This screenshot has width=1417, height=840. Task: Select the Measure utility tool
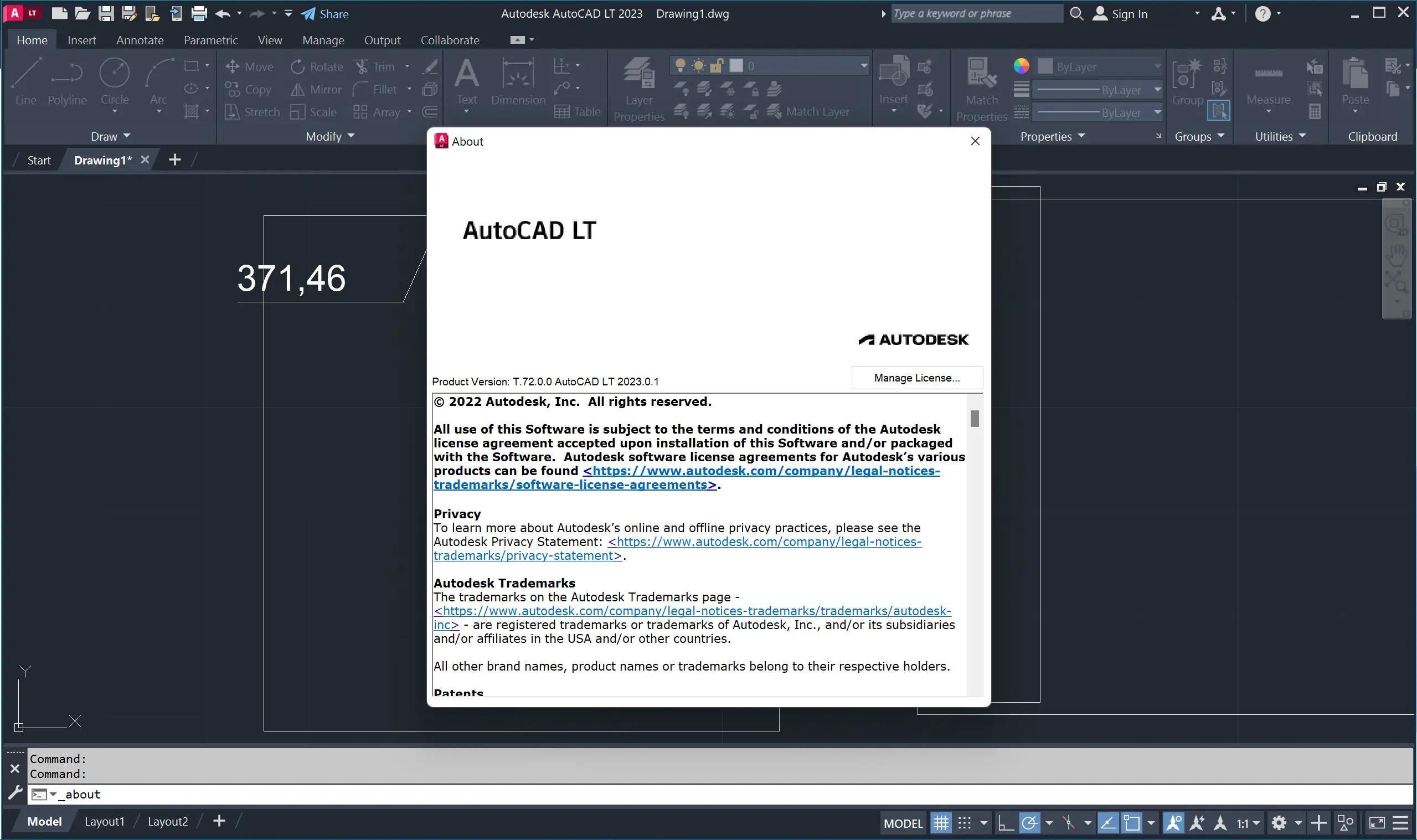pos(1268,82)
